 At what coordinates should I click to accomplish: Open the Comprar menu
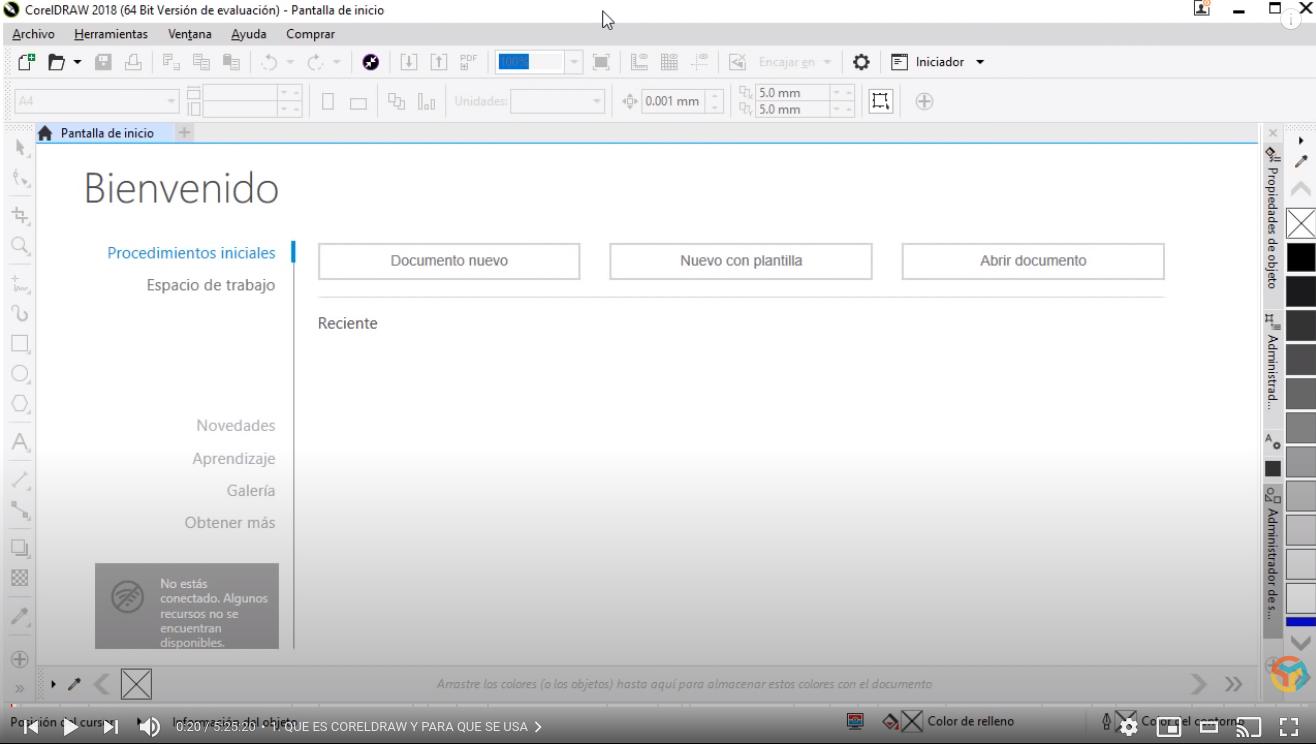coord(310,34)
